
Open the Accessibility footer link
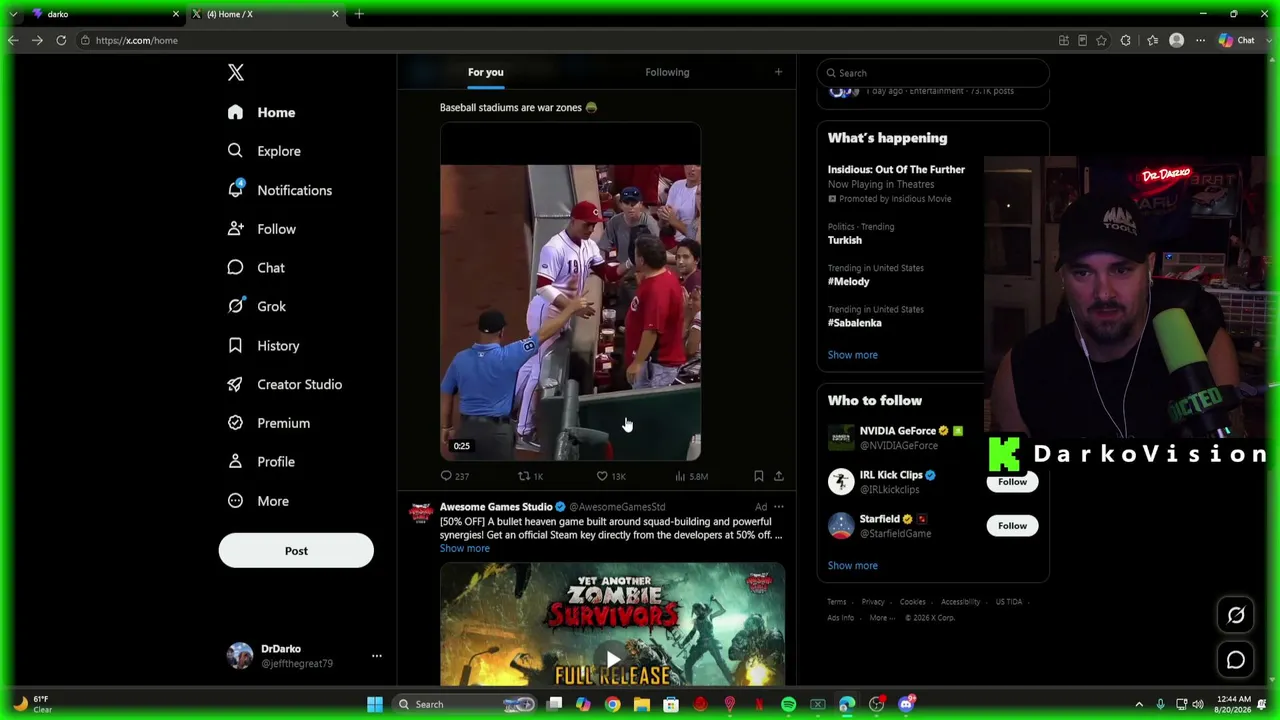pos(960,602)
